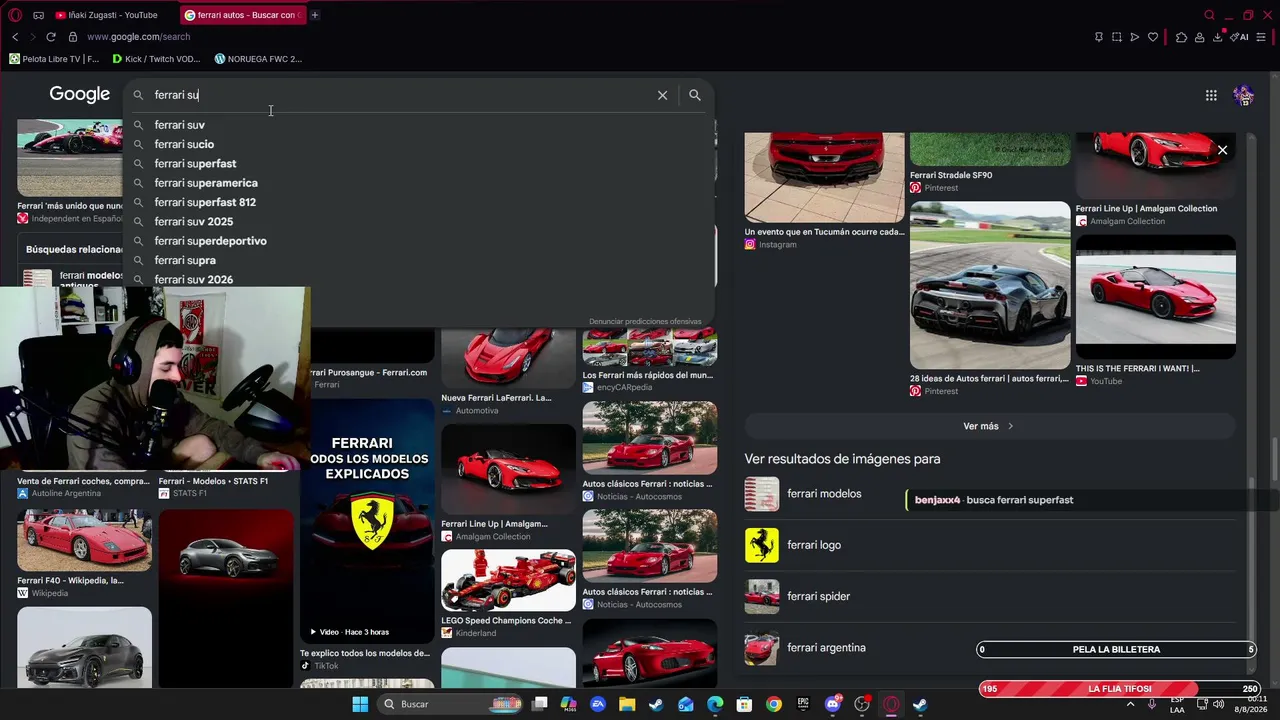Open Opera extensions cube icon
1280x720 pixels.
point(1182,37)
